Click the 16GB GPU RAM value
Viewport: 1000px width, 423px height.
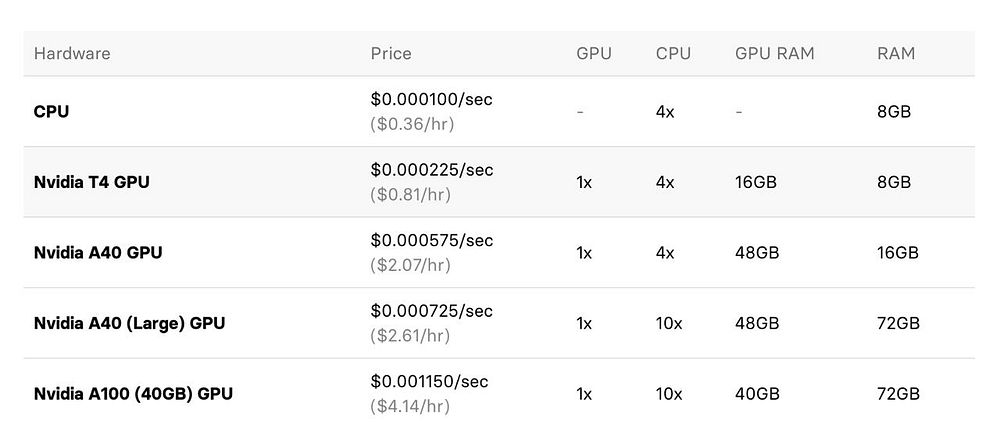click(x=756, y=182)
